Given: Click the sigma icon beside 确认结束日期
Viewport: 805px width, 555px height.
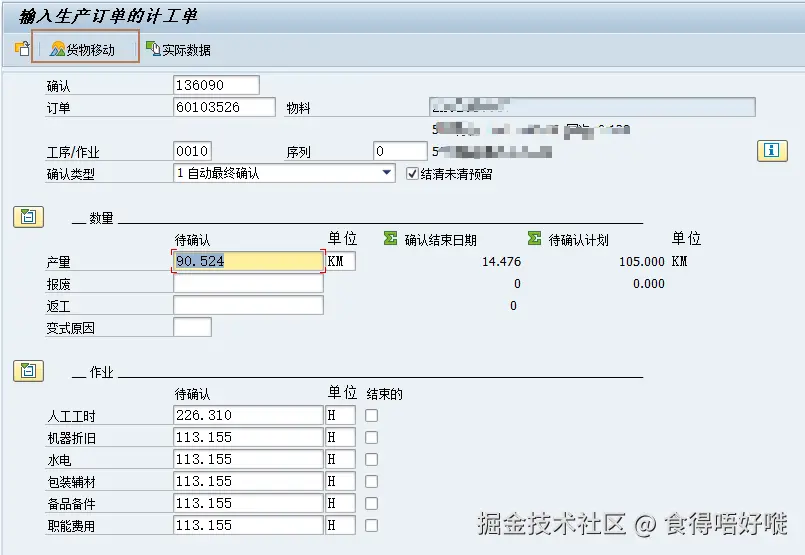Looking at the screenshot, I should click(390, 239).
